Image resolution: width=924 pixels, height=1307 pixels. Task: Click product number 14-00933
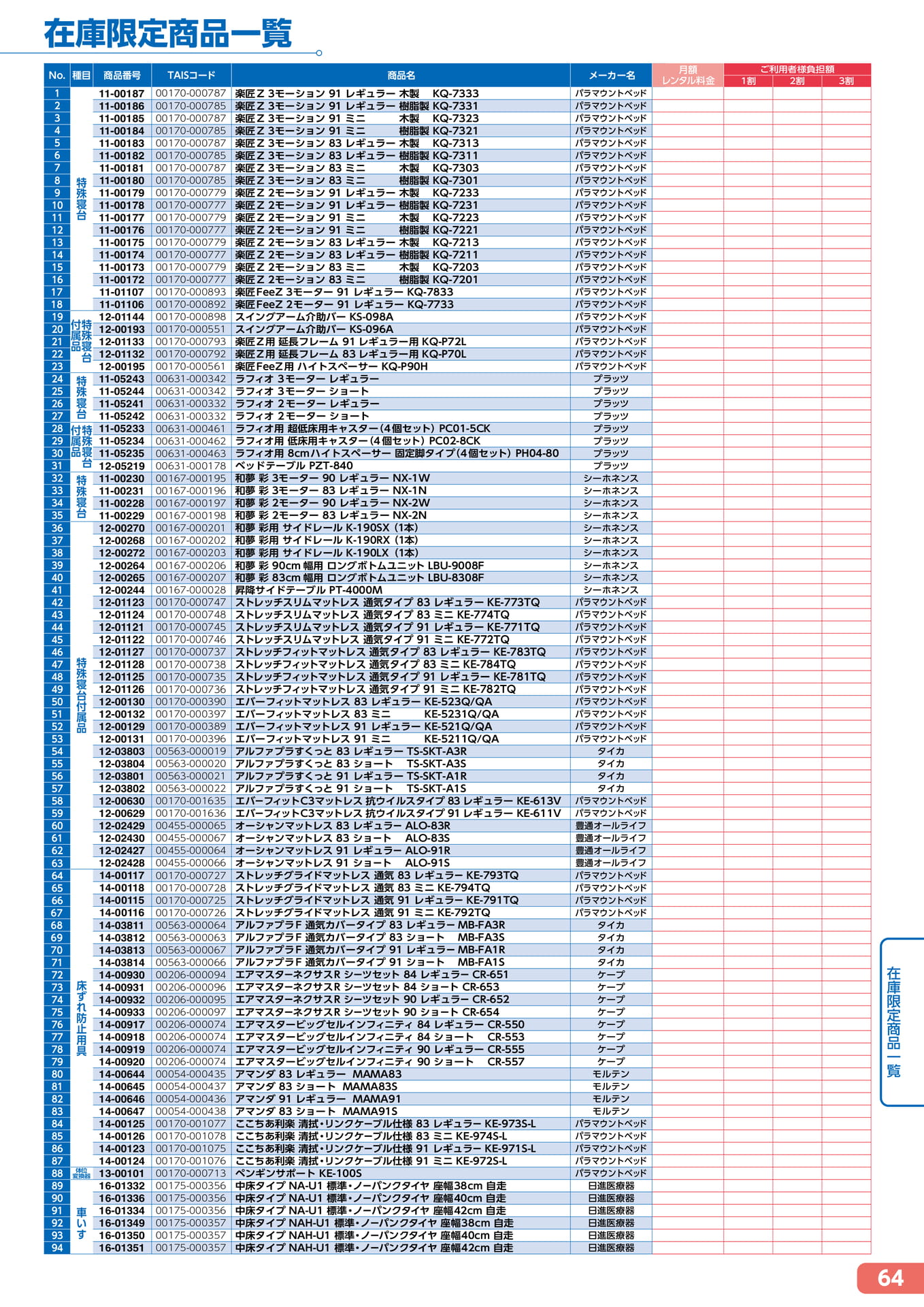(x=122, y=1012)
